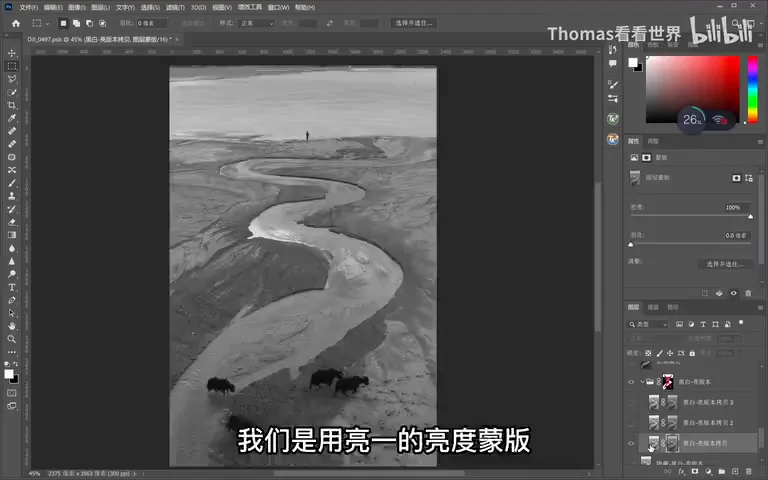Show the 黑白-亮版本拷贝 2 layer
The image size is (768, 480).
[631, 423]
